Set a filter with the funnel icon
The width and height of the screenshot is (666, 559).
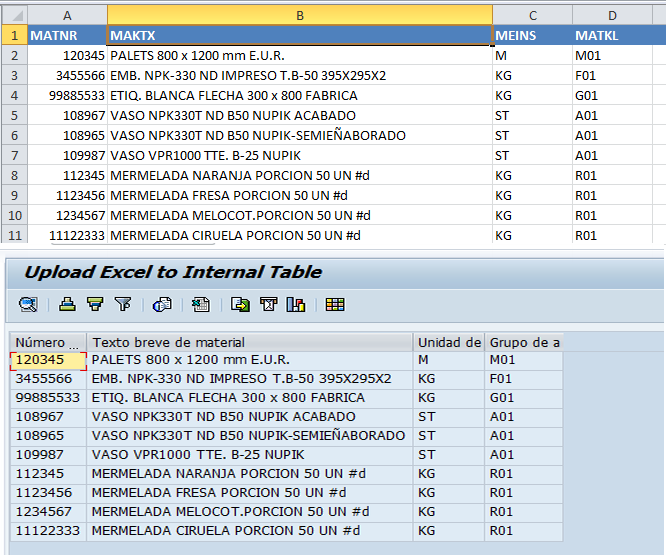123,305
